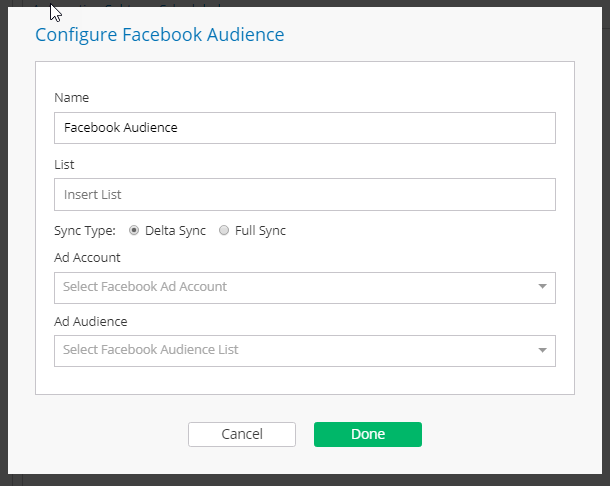The image size is (610, 486).
Task: Select the Full Sync radio button
Action: pyautogui.click(x=224, y=230)
